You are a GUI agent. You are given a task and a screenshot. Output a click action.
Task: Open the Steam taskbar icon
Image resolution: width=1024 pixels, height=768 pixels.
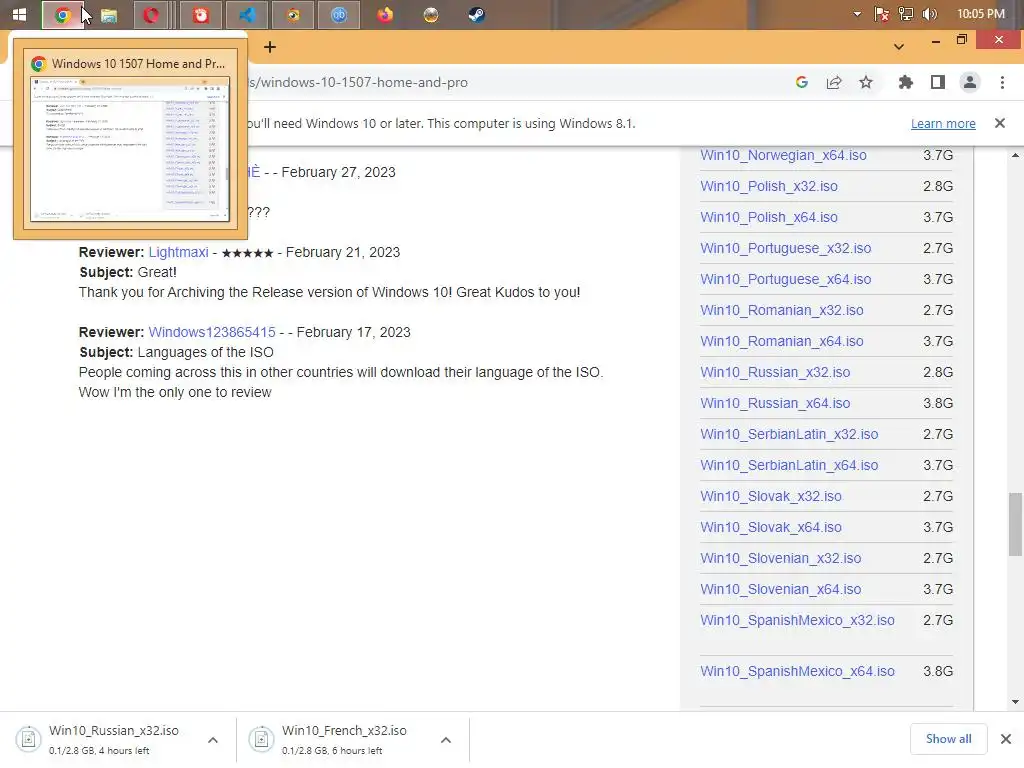477,14
